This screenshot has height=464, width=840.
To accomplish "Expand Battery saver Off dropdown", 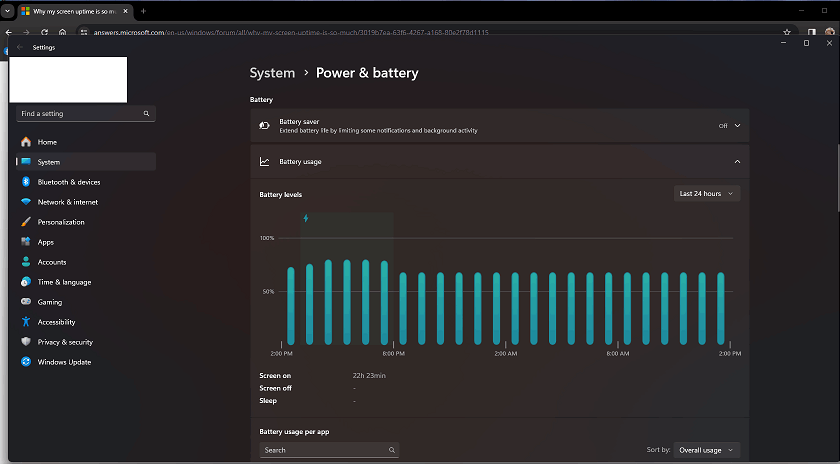I will [730, 125].
